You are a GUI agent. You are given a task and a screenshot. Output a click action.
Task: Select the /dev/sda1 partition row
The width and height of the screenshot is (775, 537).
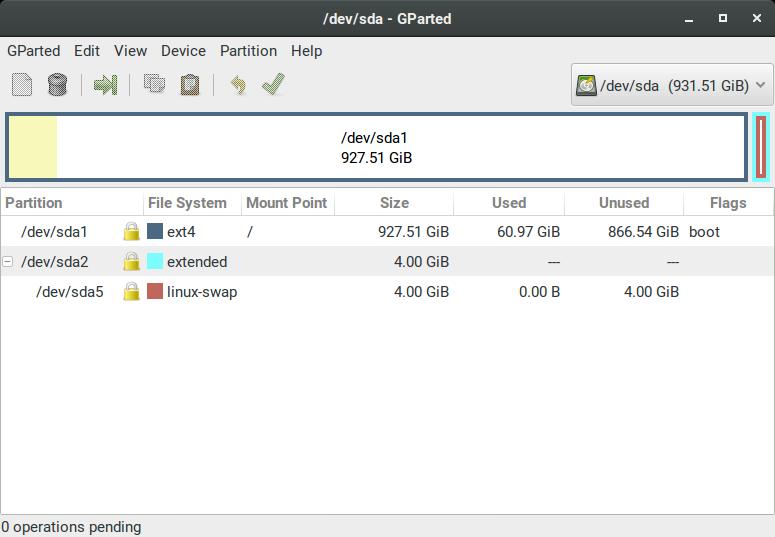click(387, 231)
